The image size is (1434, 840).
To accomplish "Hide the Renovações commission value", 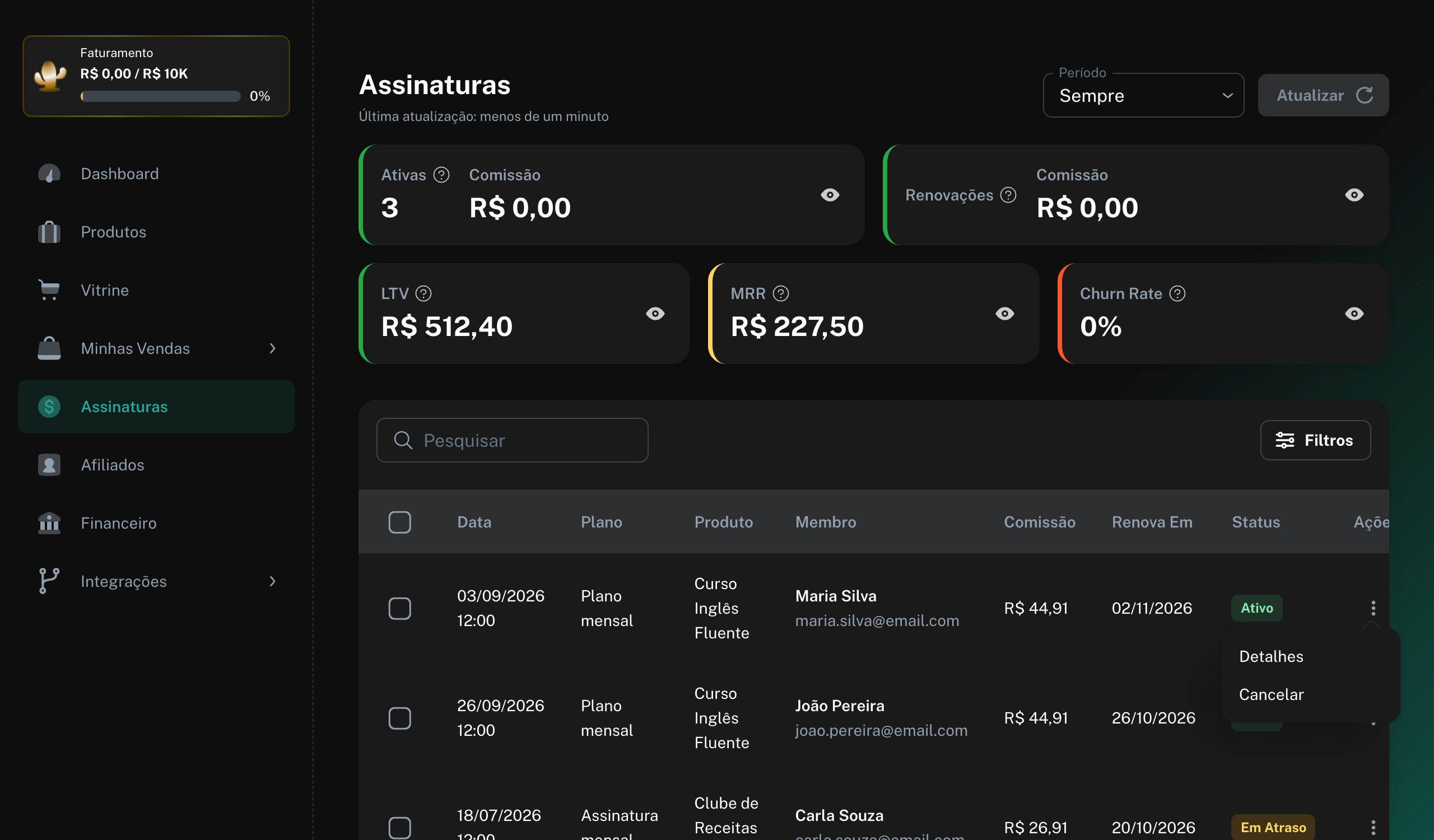I will (x=1354, y=195).
